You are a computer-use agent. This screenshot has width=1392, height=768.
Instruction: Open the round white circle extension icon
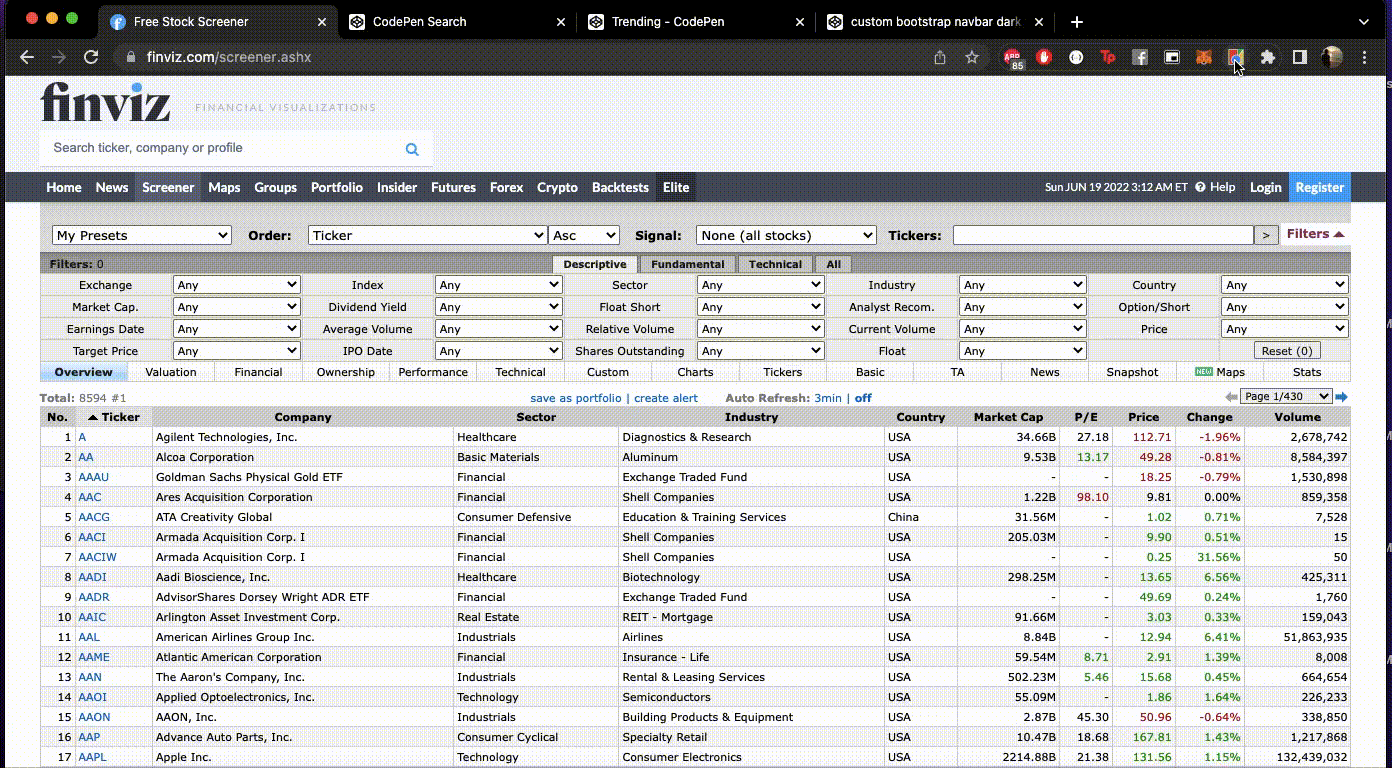1076,57
